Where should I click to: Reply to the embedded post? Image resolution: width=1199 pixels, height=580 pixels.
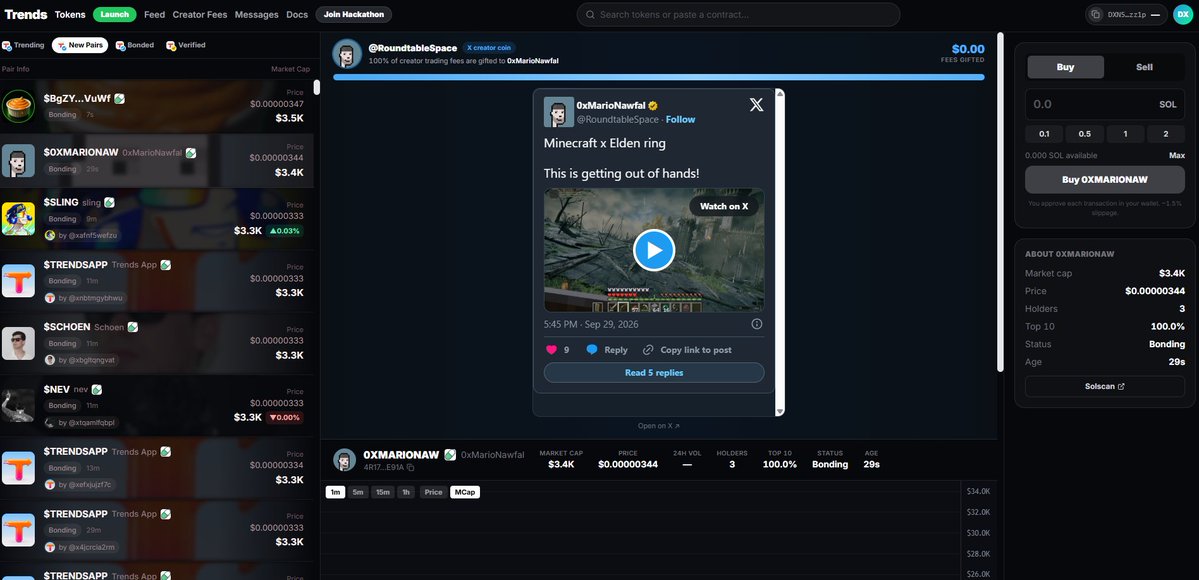[607, 350]
